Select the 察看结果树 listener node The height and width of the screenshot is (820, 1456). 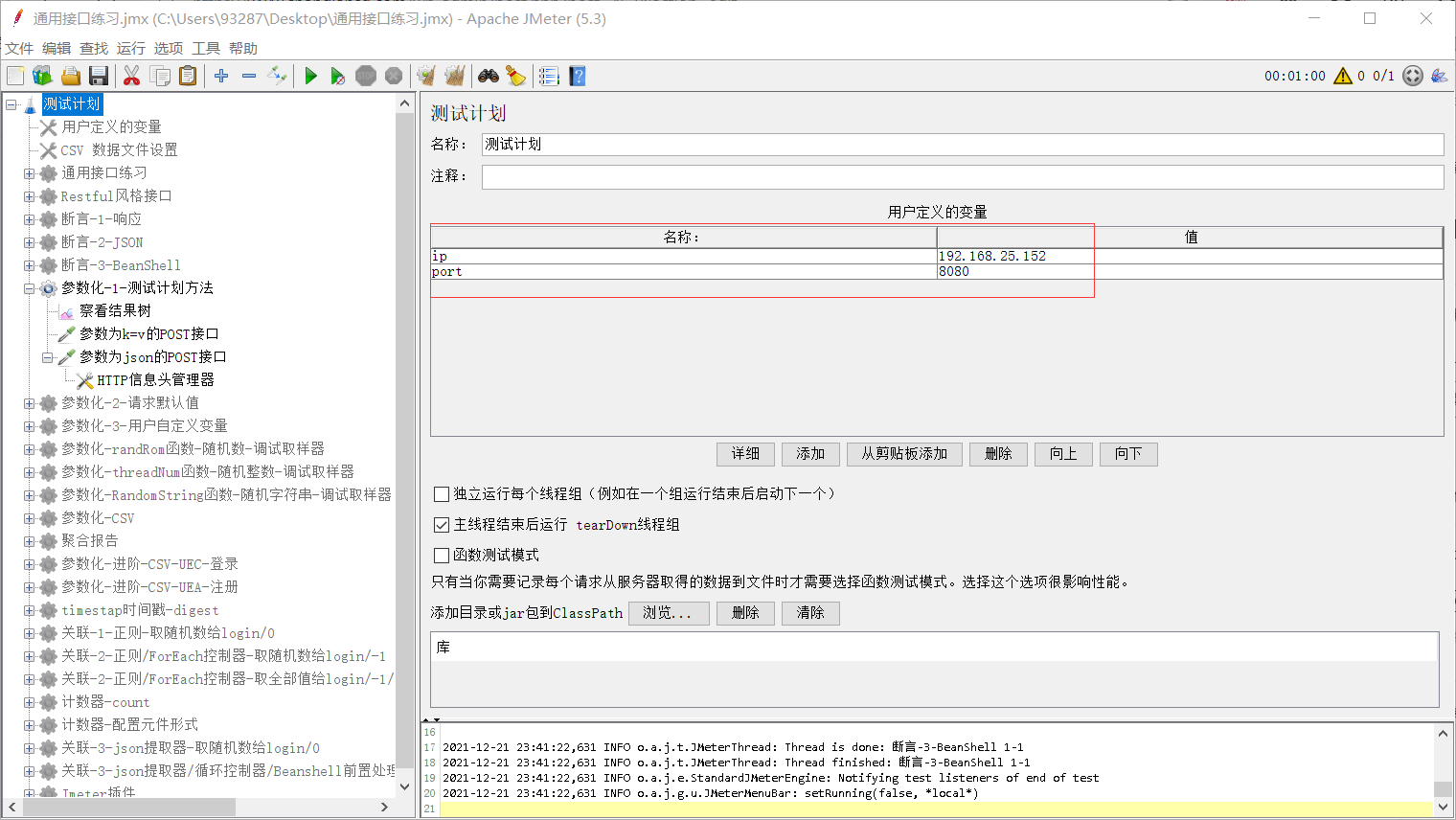coord(115,311)
